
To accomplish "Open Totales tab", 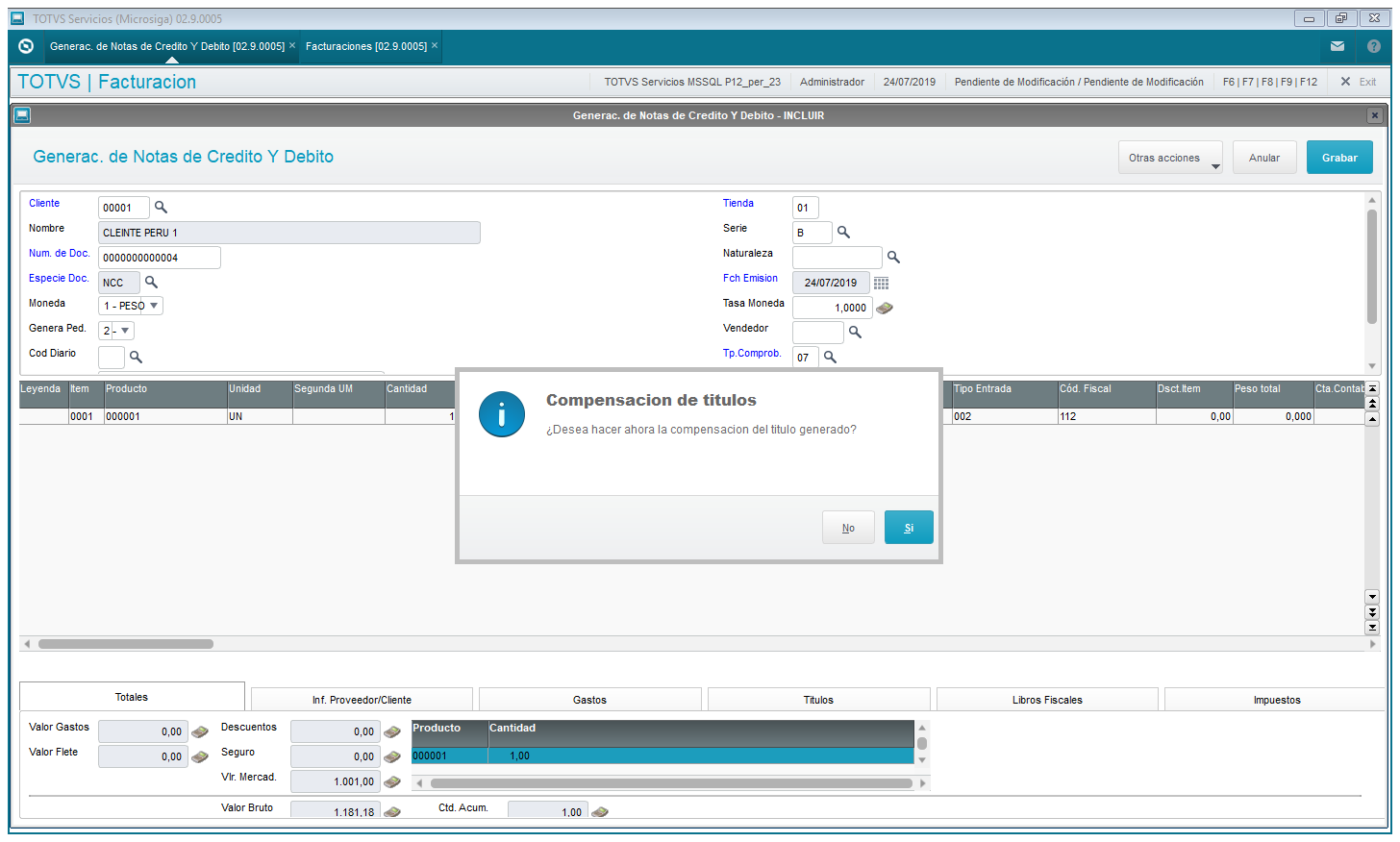I will point(132,697).
